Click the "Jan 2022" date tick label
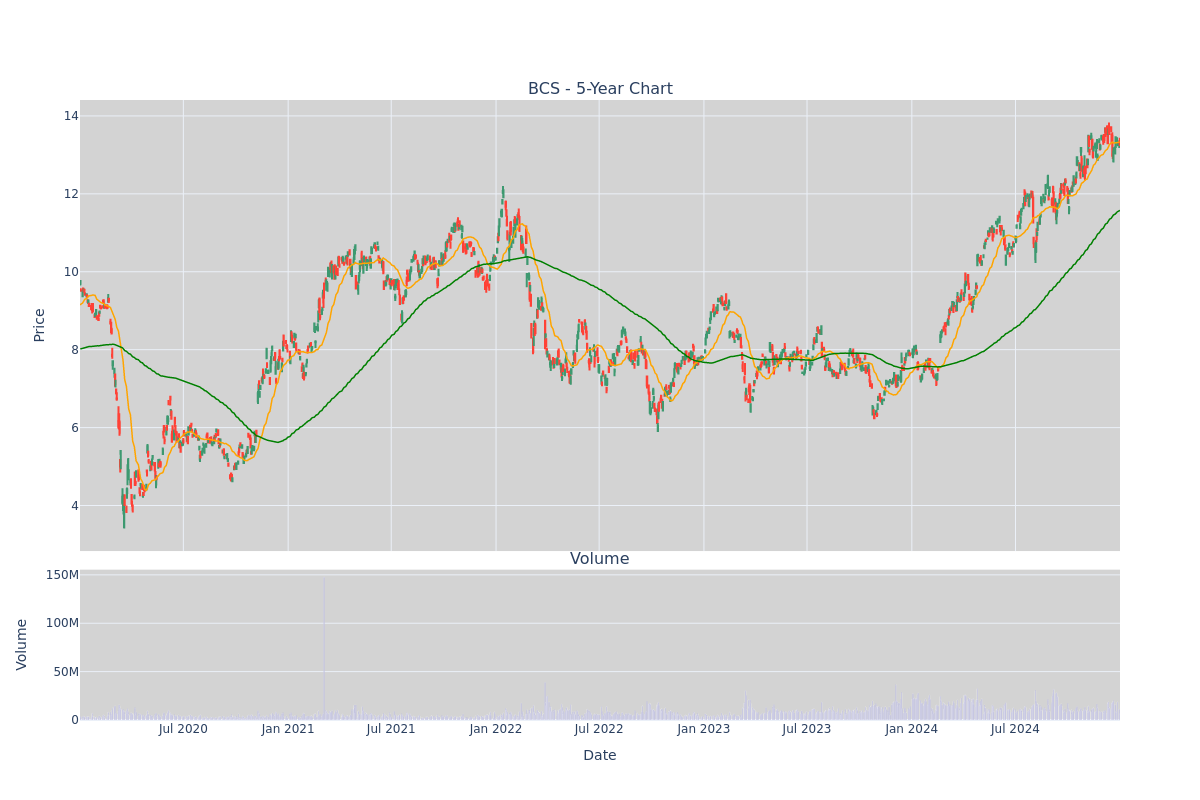The width and height of the screenshot is (1200, 800). point(496,729)
